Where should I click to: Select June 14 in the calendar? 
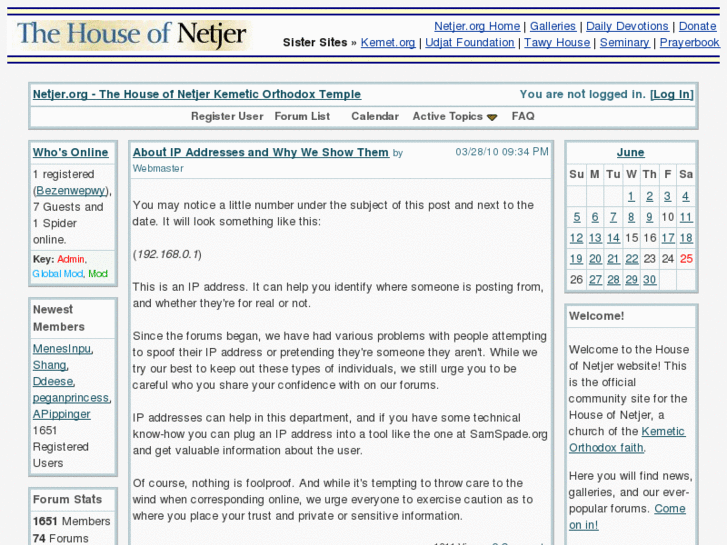pyautogui.click(x=613, y=238)
